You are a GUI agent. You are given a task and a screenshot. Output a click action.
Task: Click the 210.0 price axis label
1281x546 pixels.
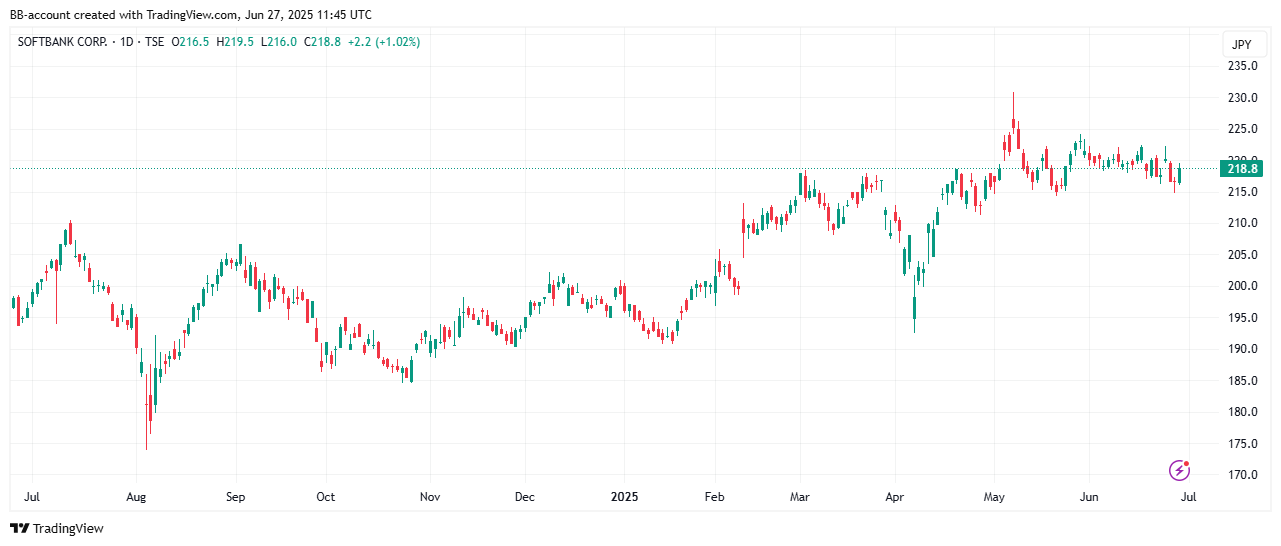click(1242, 223)
